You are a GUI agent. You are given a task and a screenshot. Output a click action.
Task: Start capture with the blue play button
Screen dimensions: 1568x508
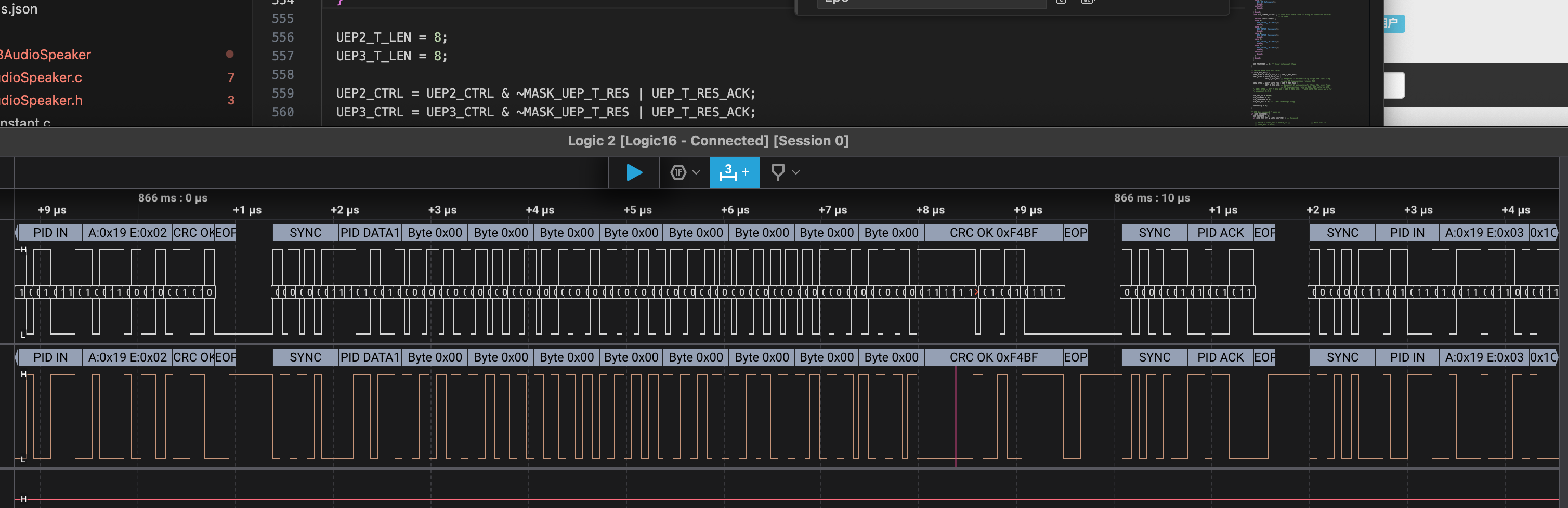click(634, 173)
